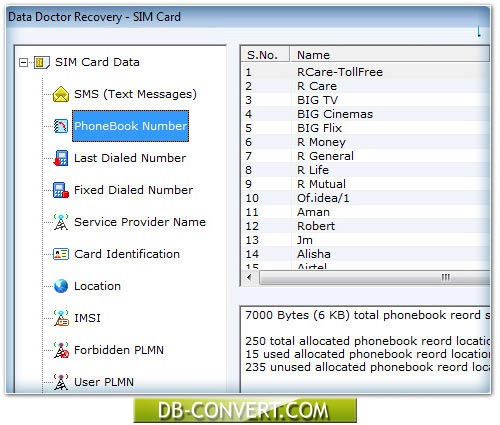The width and height of the screenshot is (500, 425).
Task: Open Card Identification tree item
Action: coord(127,254)
